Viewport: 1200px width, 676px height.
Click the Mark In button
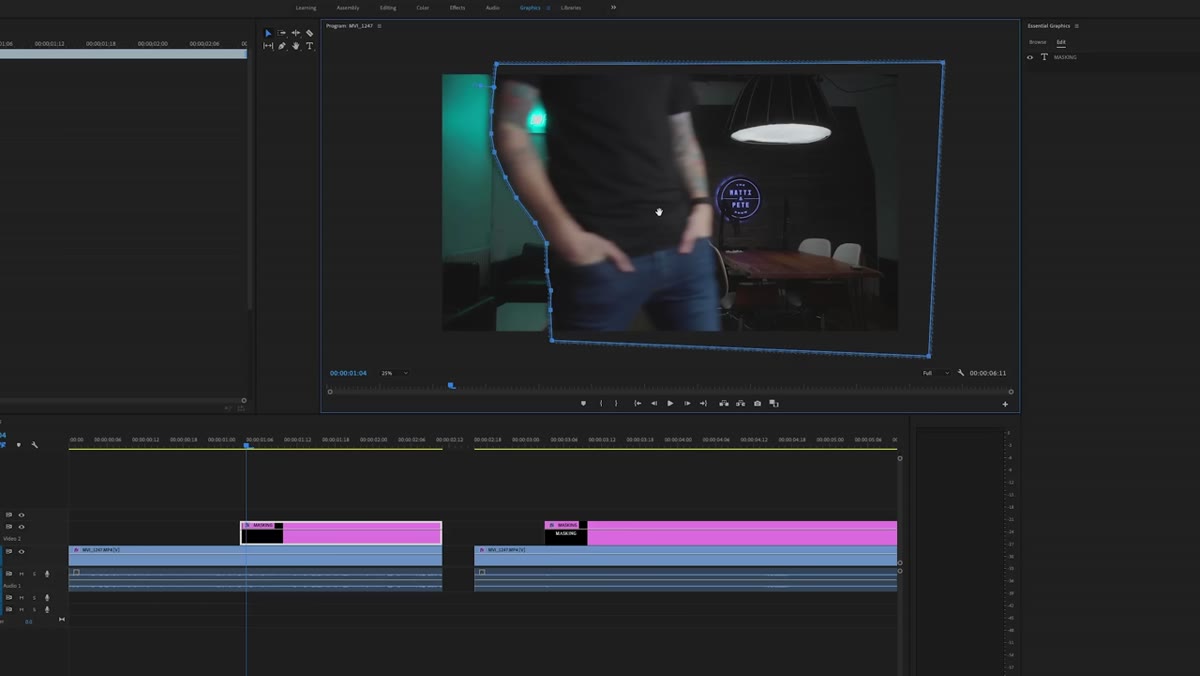click(601, 403)
